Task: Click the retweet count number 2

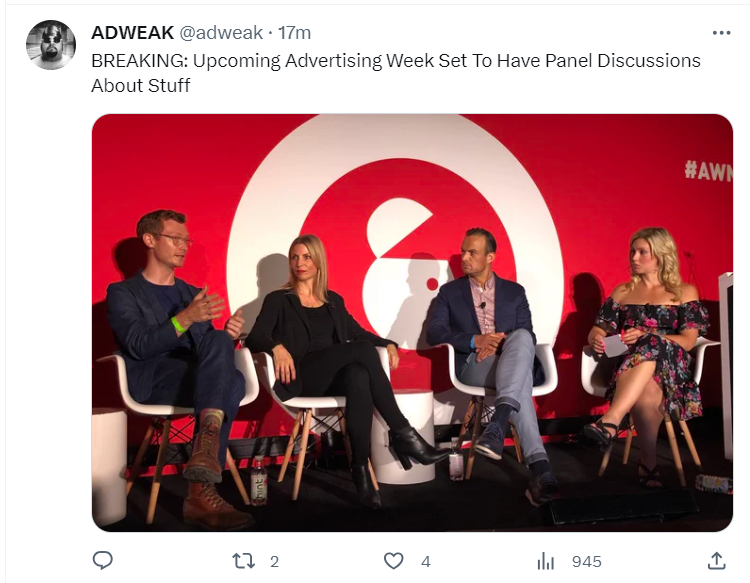Action: [x=274, y=561]
